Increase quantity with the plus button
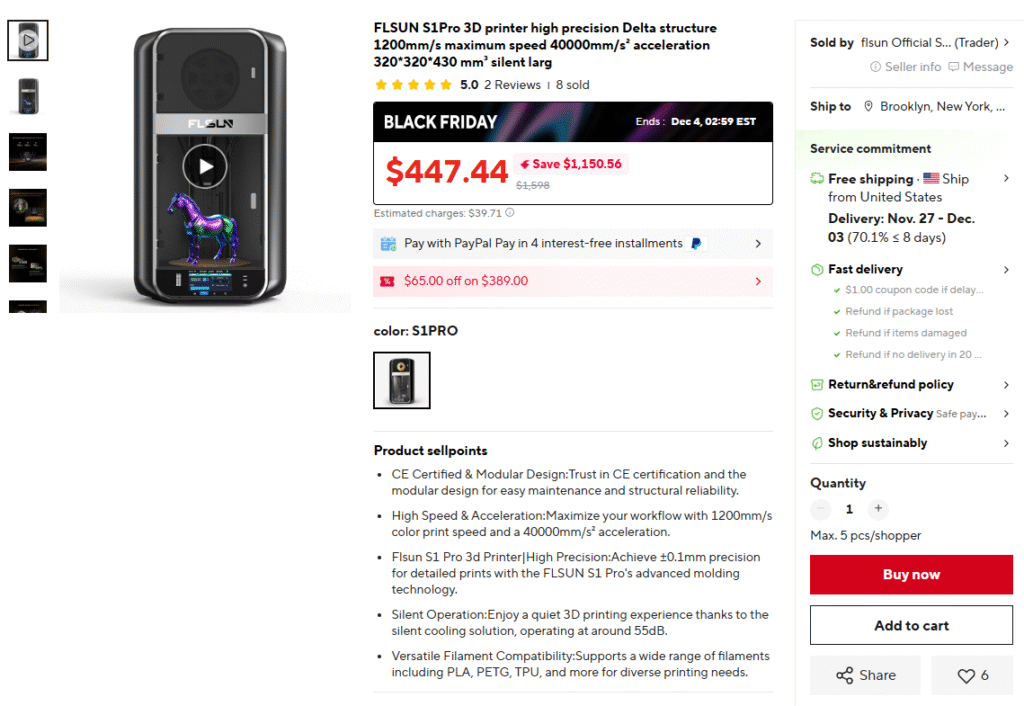1024x706 pixels. pyautogui.click(x=878, y=509)
